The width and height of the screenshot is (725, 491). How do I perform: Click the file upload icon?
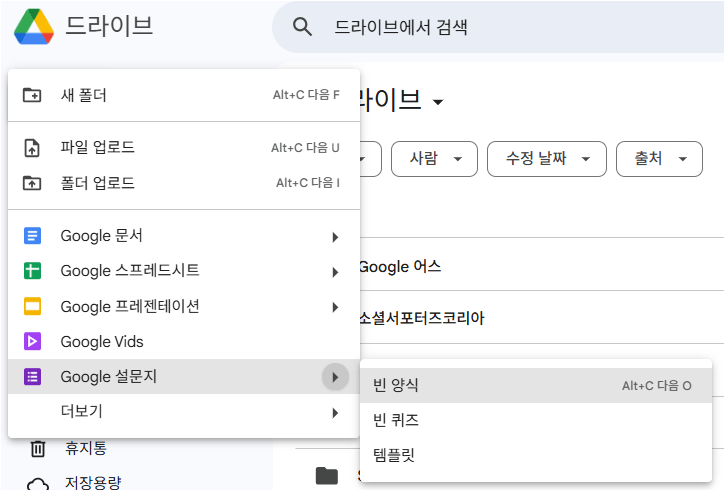click(x=32, y=148)
